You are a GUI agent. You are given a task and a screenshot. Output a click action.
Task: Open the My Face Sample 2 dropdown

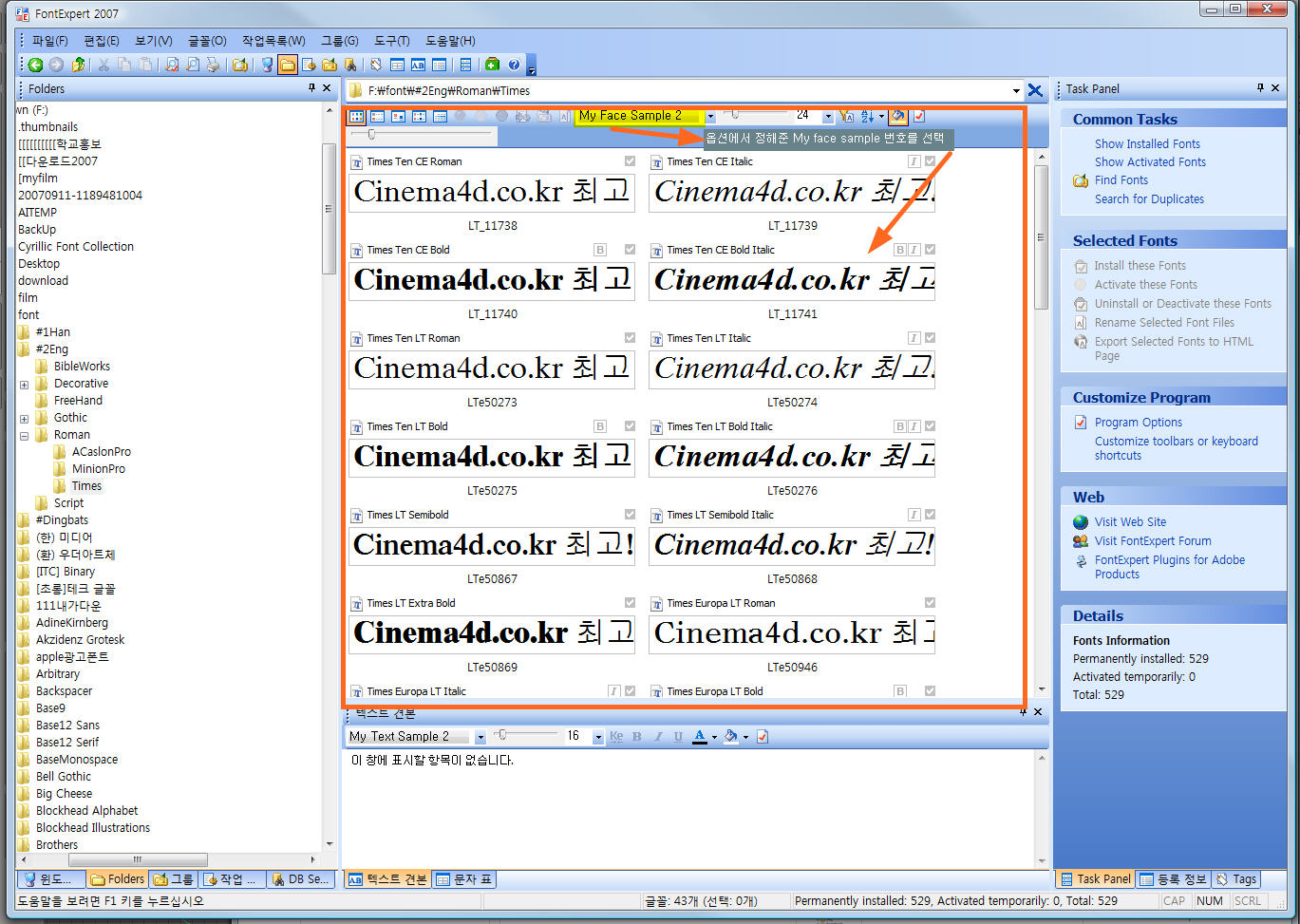(709, 116)
